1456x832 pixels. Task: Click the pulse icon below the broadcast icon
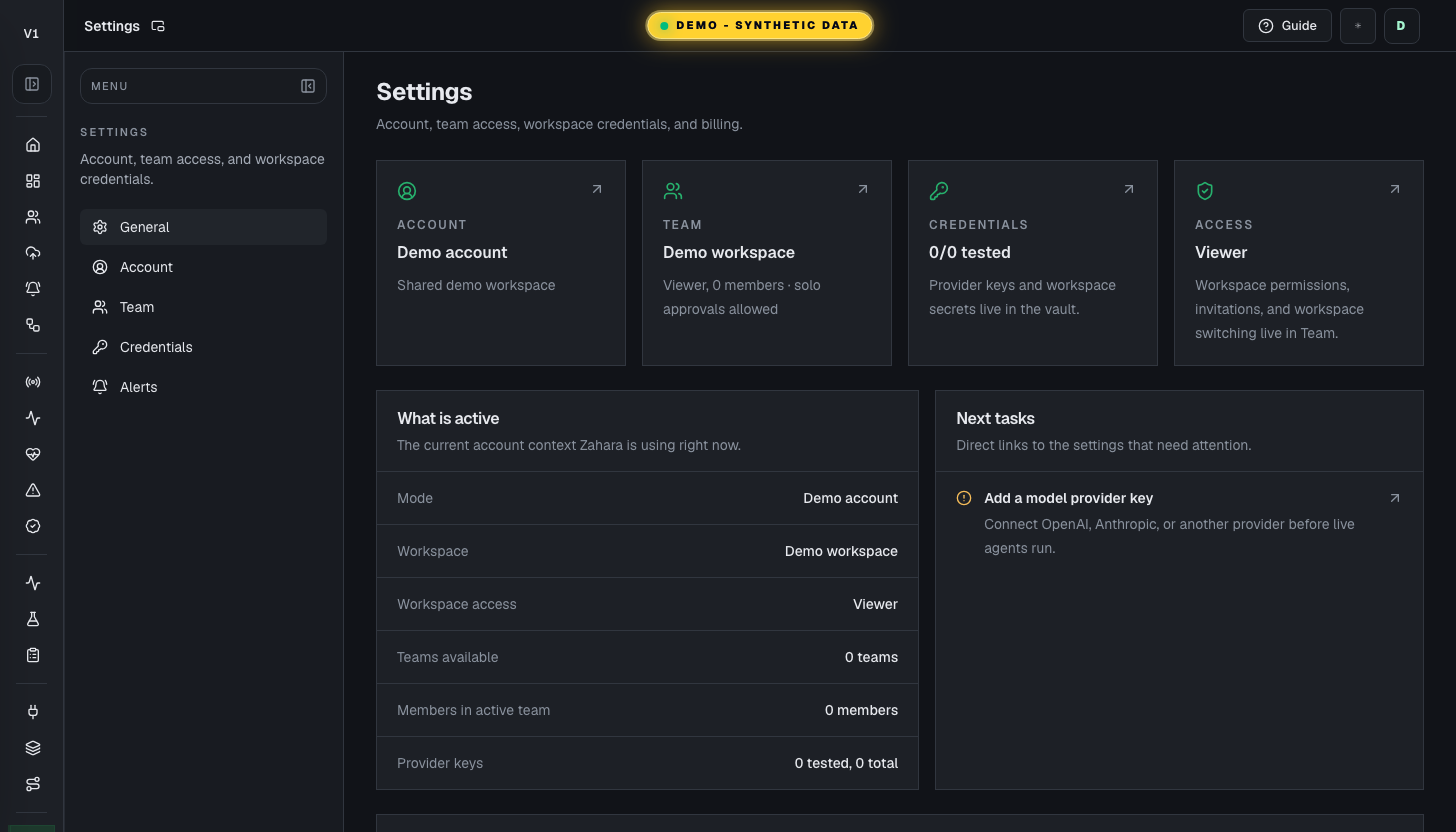coord(33,418)
